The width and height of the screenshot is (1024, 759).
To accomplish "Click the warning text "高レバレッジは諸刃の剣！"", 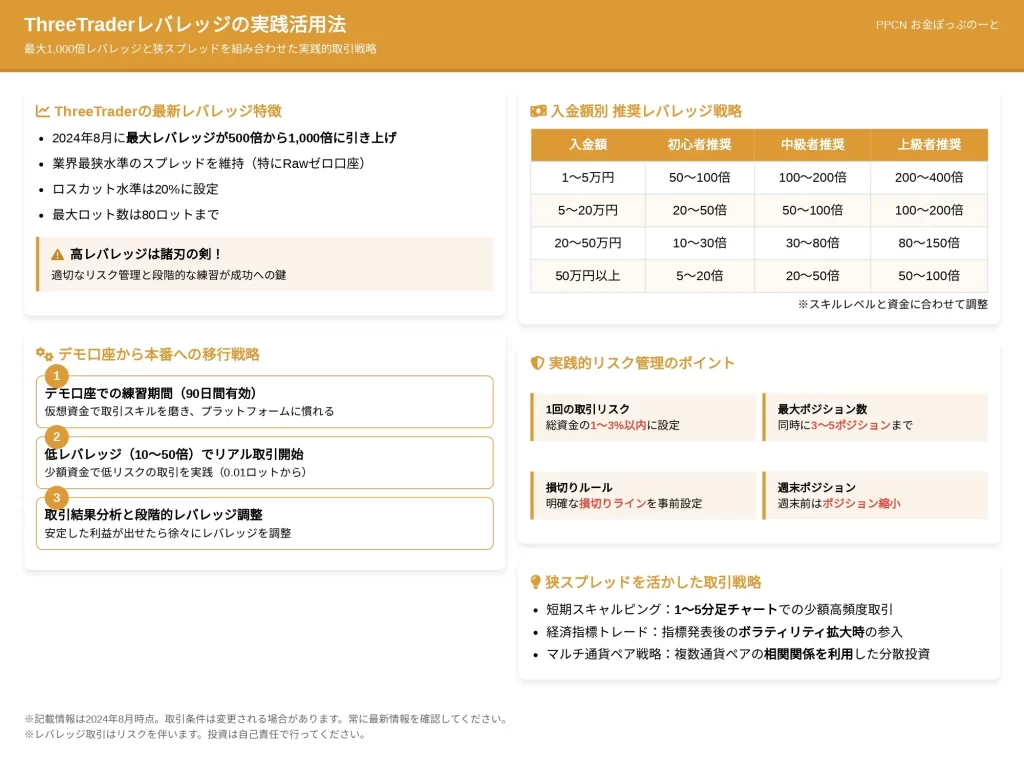I will coord(146,254).
